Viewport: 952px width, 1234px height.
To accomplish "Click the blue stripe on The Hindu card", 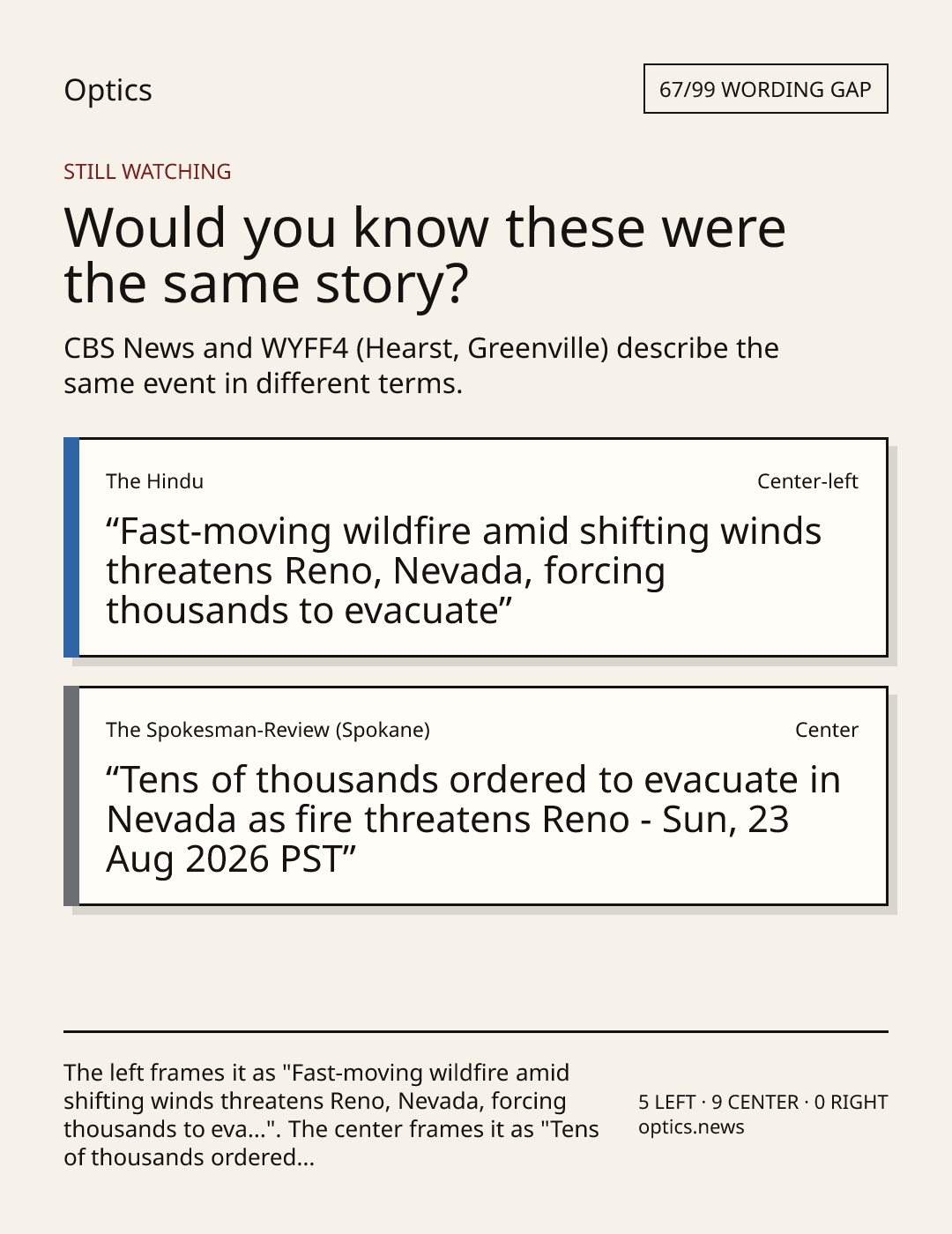I will tap(71, 547).
